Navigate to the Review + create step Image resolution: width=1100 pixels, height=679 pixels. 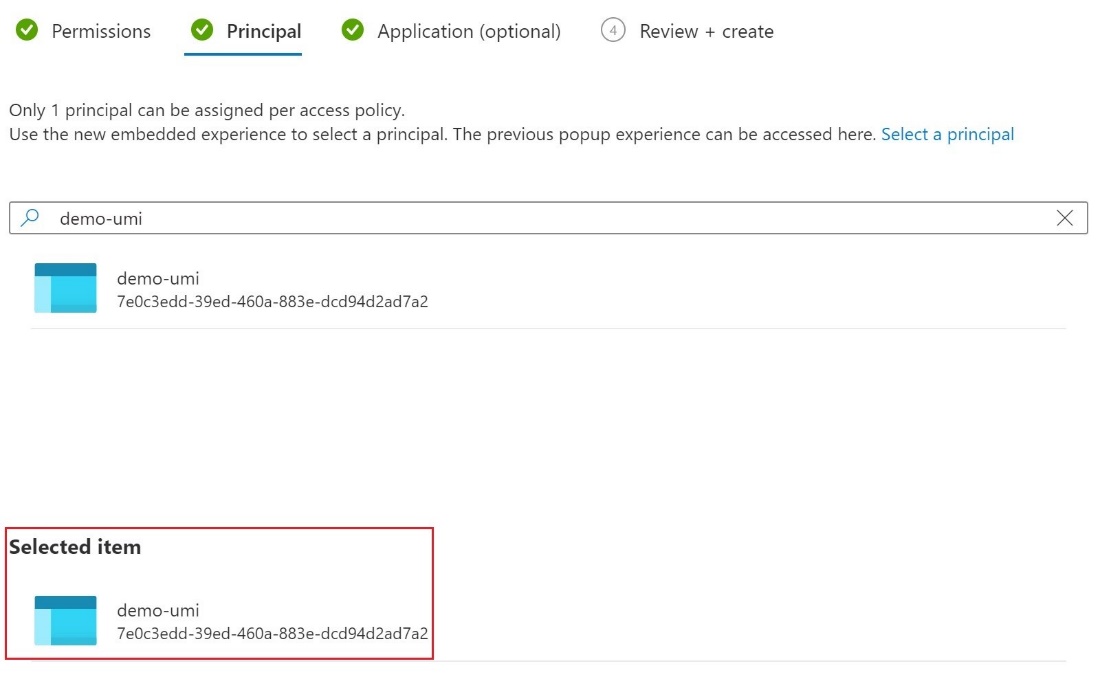click(x=707, y=31)
